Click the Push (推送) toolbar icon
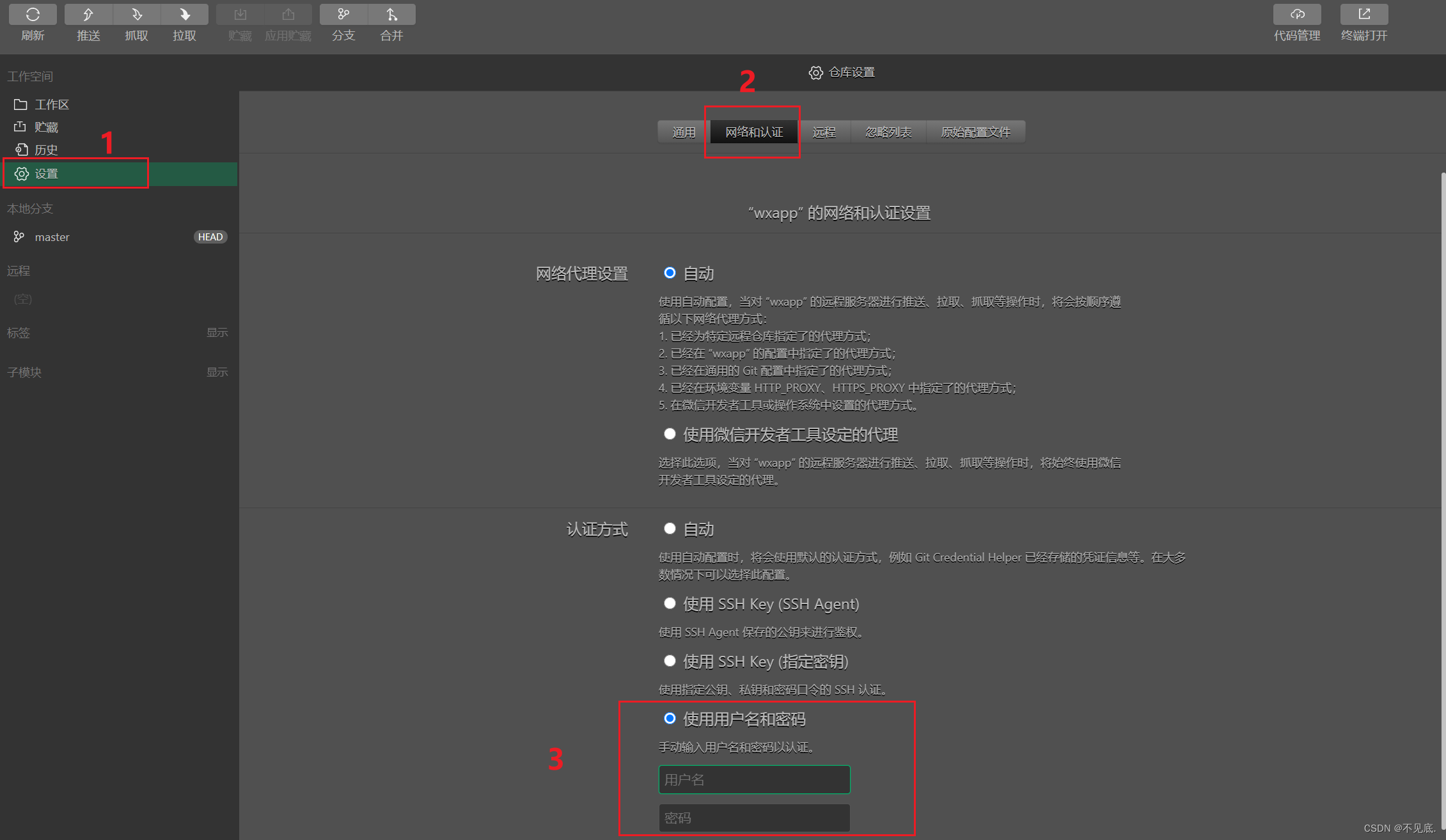 pyautogui.click(x=88, y=14)
